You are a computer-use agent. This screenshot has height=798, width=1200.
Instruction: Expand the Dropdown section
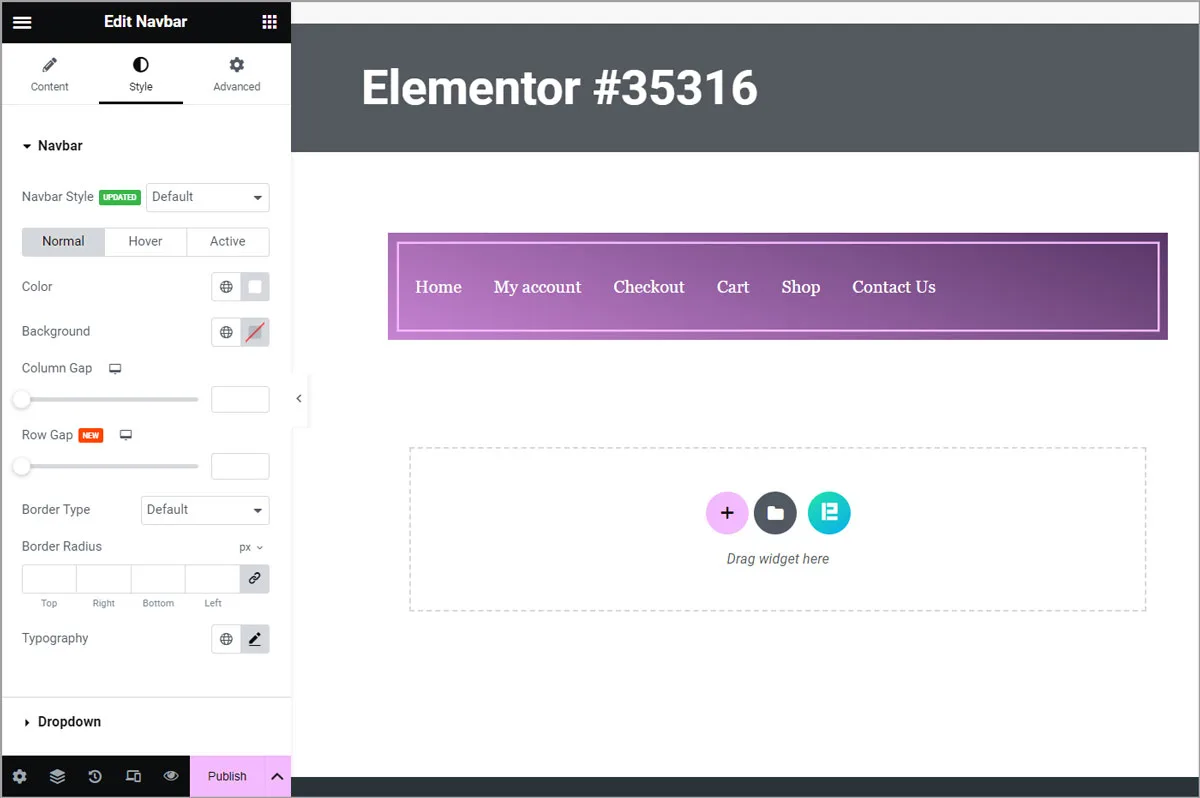pyautogui.click(x=62, y=722)
